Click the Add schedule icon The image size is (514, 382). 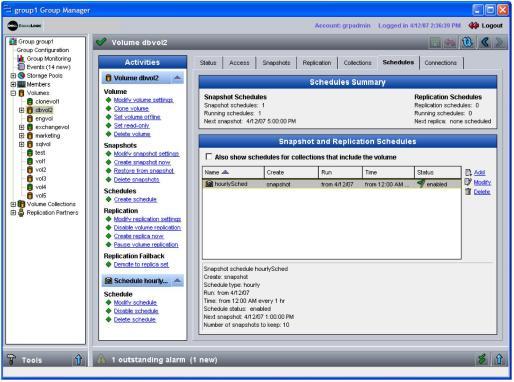468,172
